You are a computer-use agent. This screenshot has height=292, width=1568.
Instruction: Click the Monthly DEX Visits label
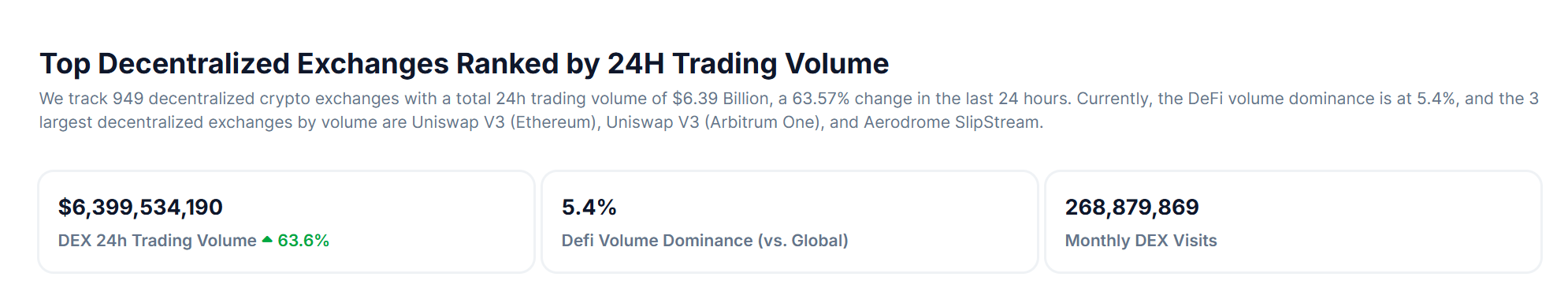click(1141, 241)
